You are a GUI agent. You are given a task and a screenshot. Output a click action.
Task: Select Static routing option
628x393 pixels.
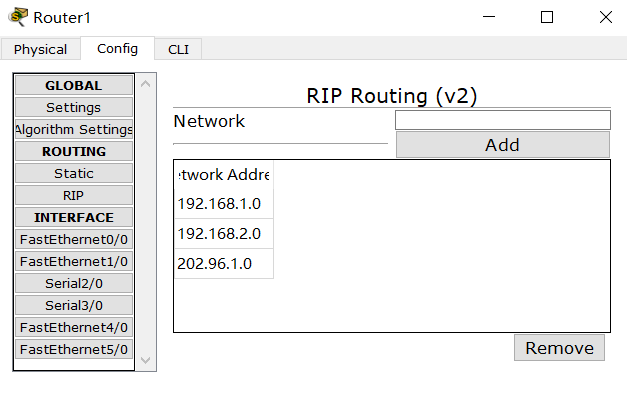(x=74, y=173)
